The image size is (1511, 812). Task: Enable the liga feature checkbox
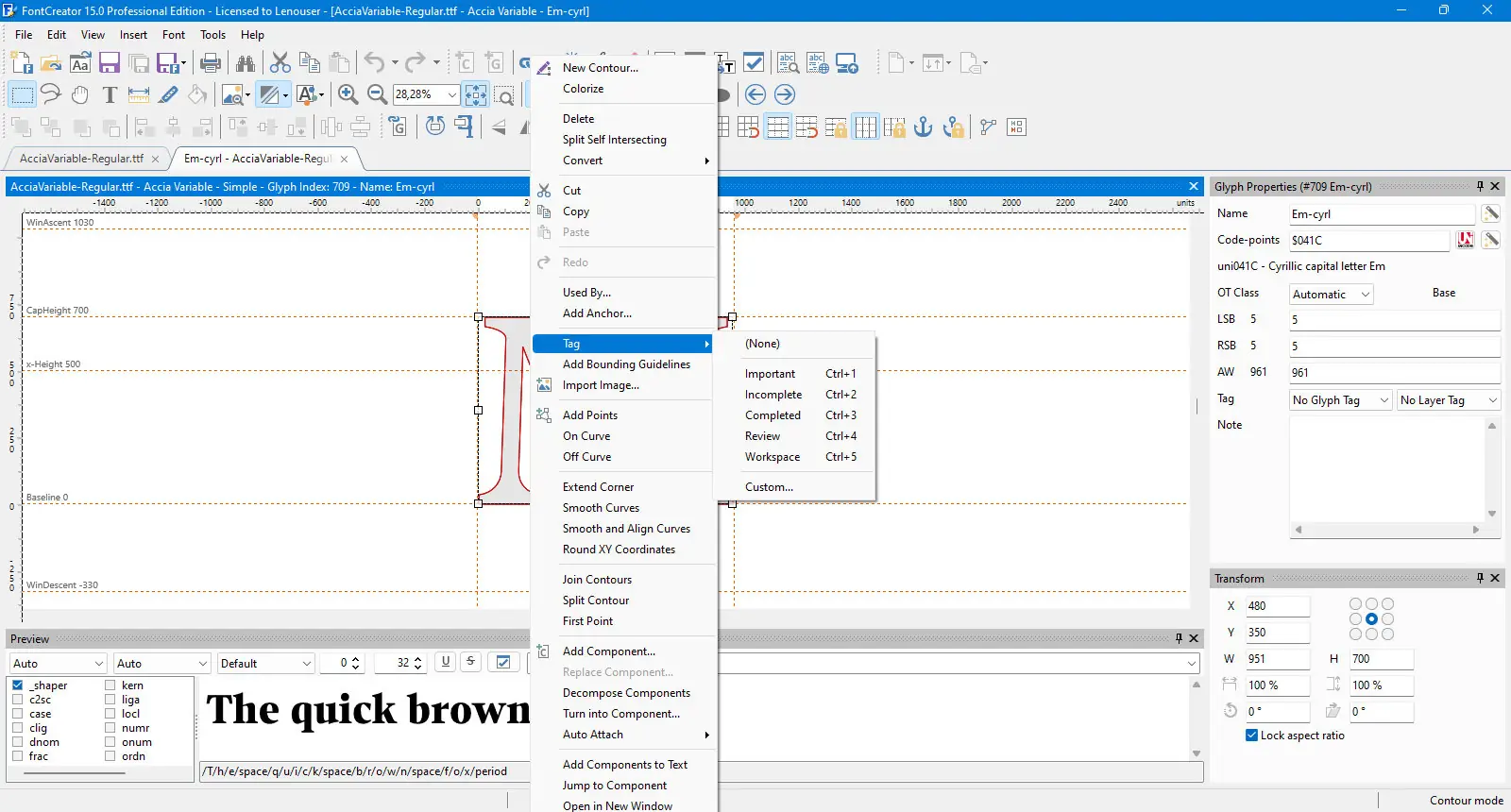click(110, 700)
